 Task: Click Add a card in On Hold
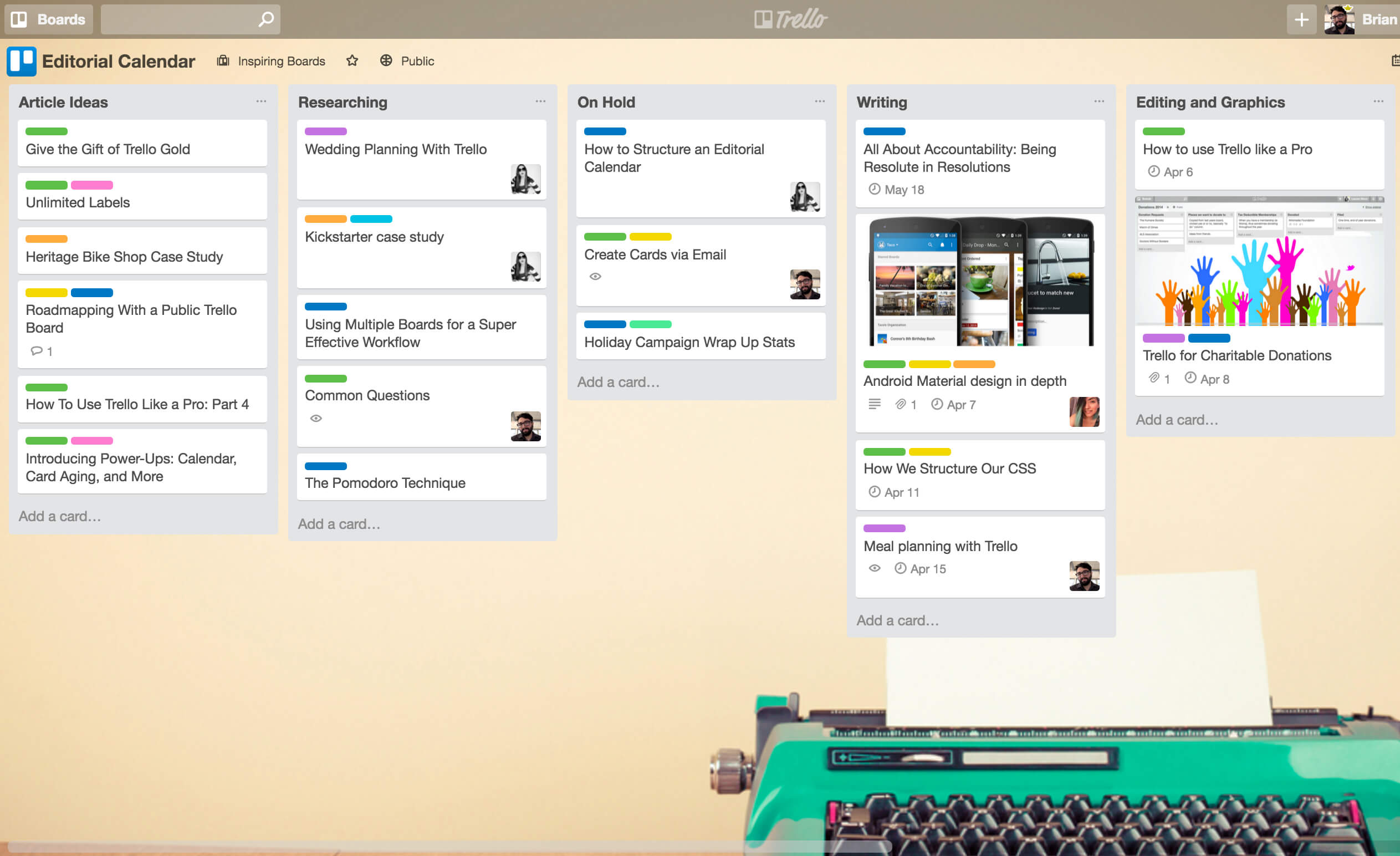click(x=618, y=382)
